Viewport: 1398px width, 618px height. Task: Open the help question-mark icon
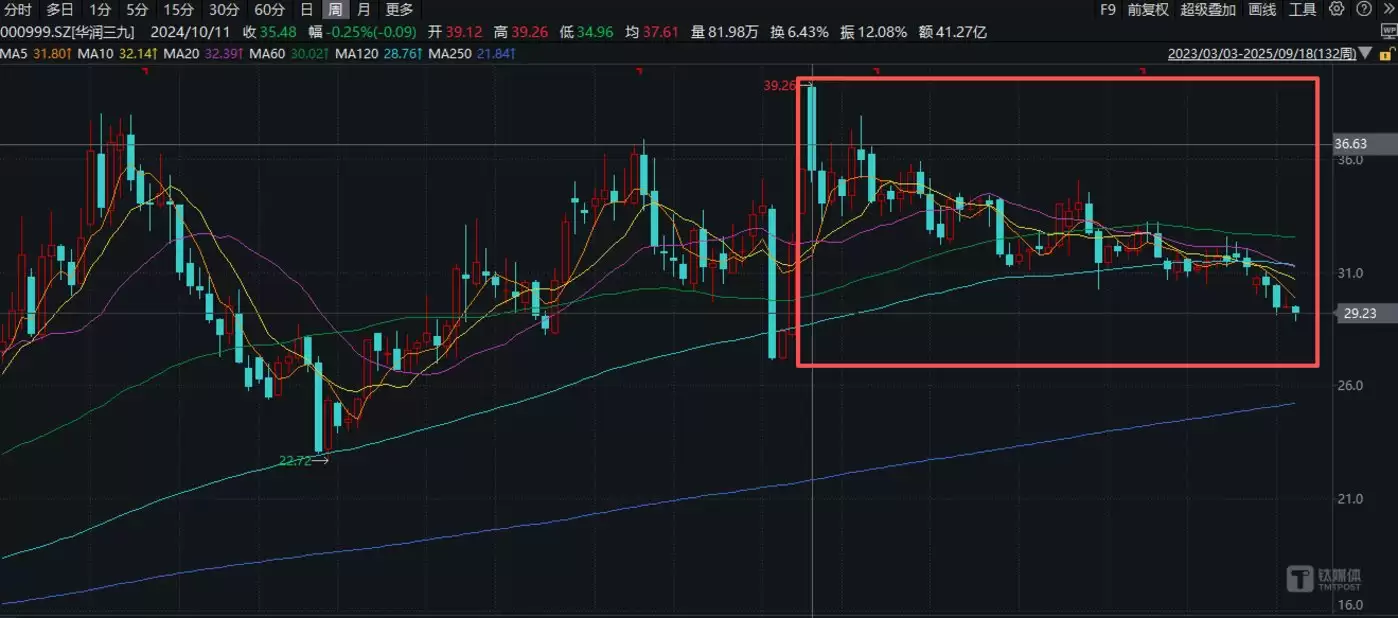[x=1364, y=9]
